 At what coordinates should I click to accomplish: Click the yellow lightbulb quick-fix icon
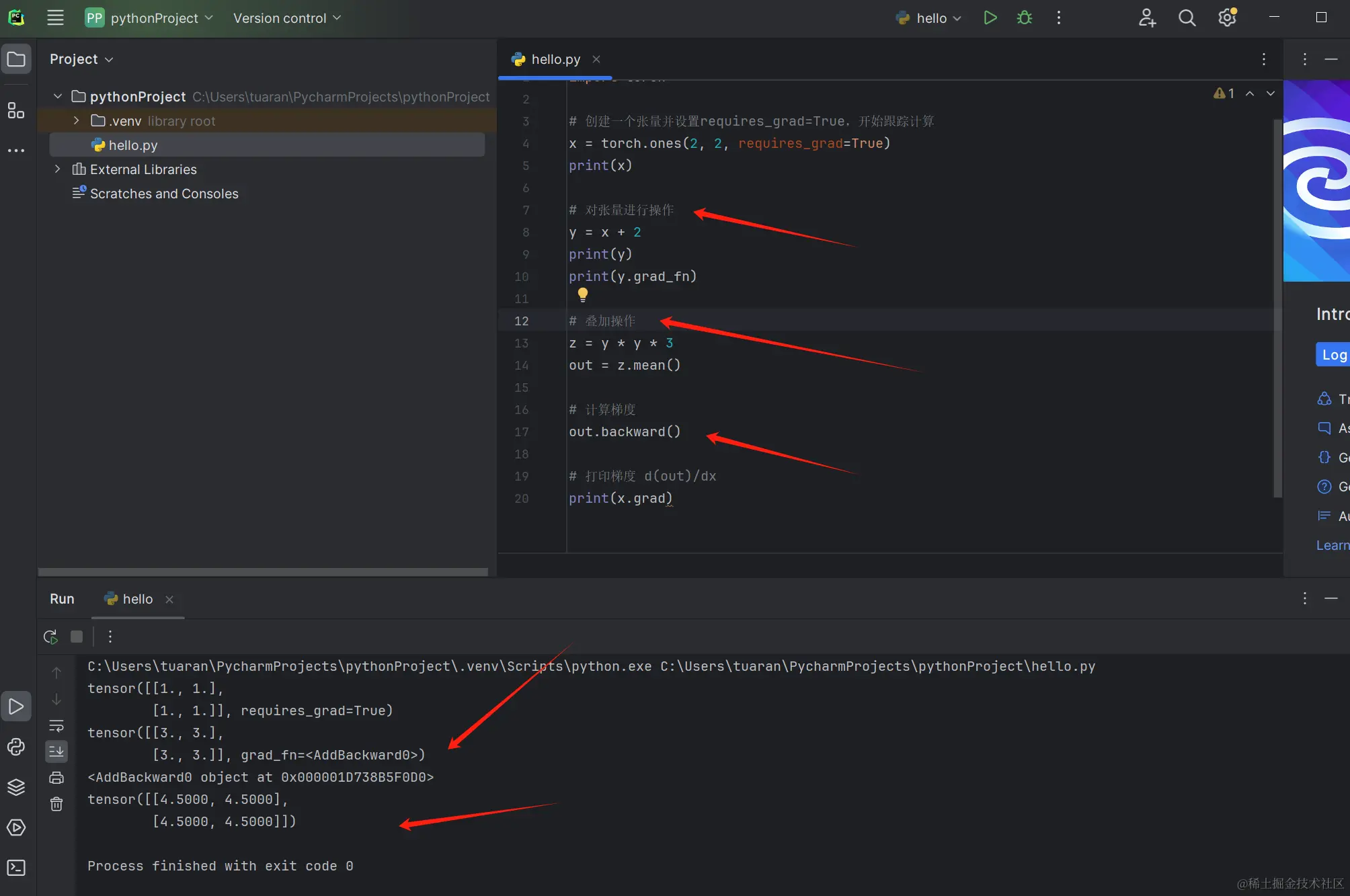(x=582, y=294)
